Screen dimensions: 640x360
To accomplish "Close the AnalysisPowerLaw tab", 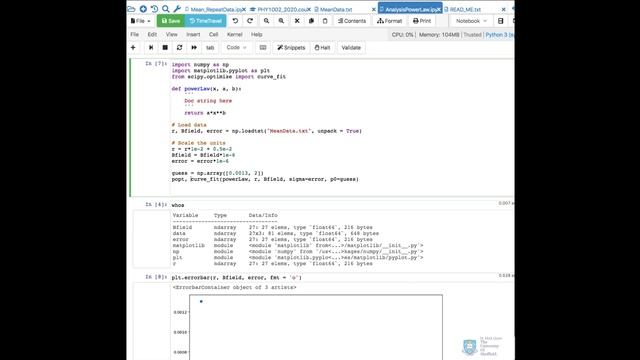I will click(439, 9).
